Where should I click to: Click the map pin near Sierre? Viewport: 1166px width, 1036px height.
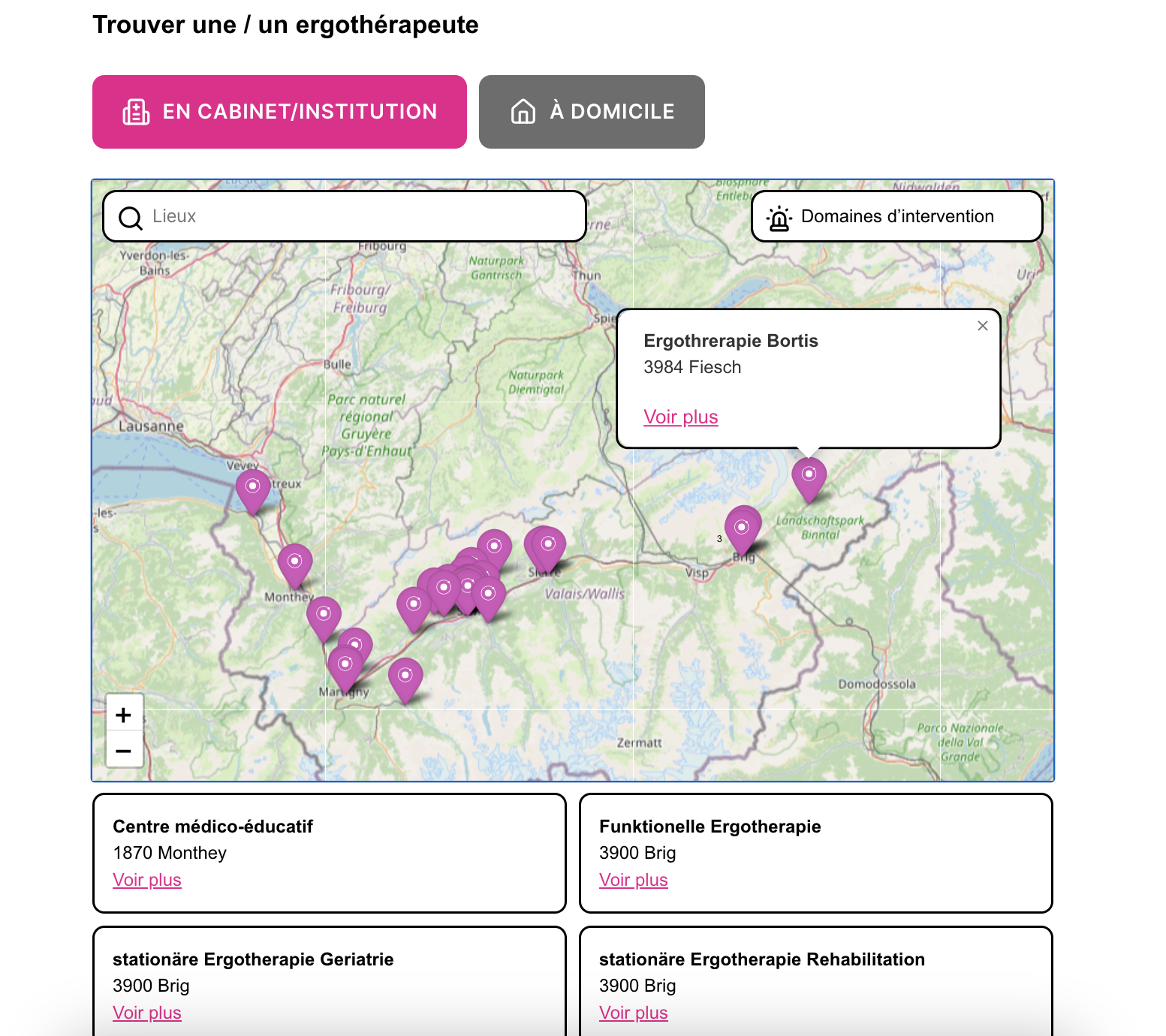coord(548,546)
